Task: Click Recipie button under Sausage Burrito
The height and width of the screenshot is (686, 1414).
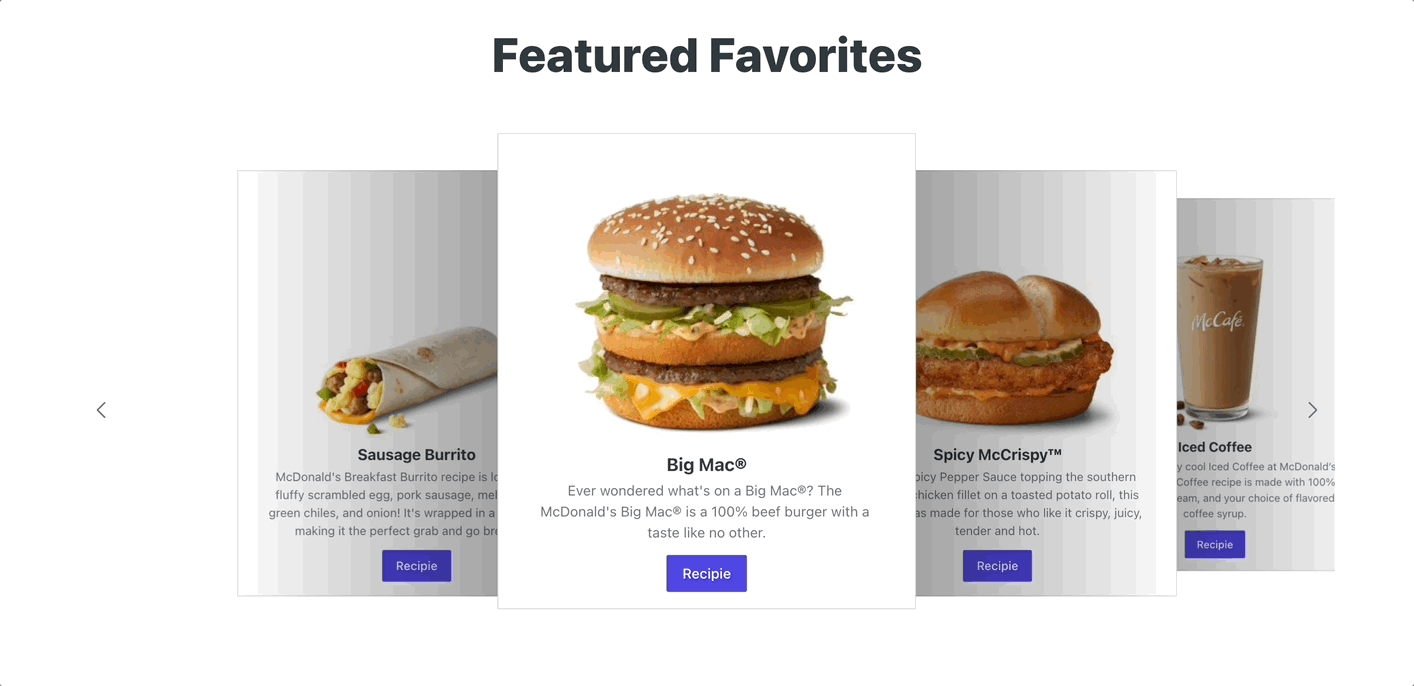Action: [416, 566]
